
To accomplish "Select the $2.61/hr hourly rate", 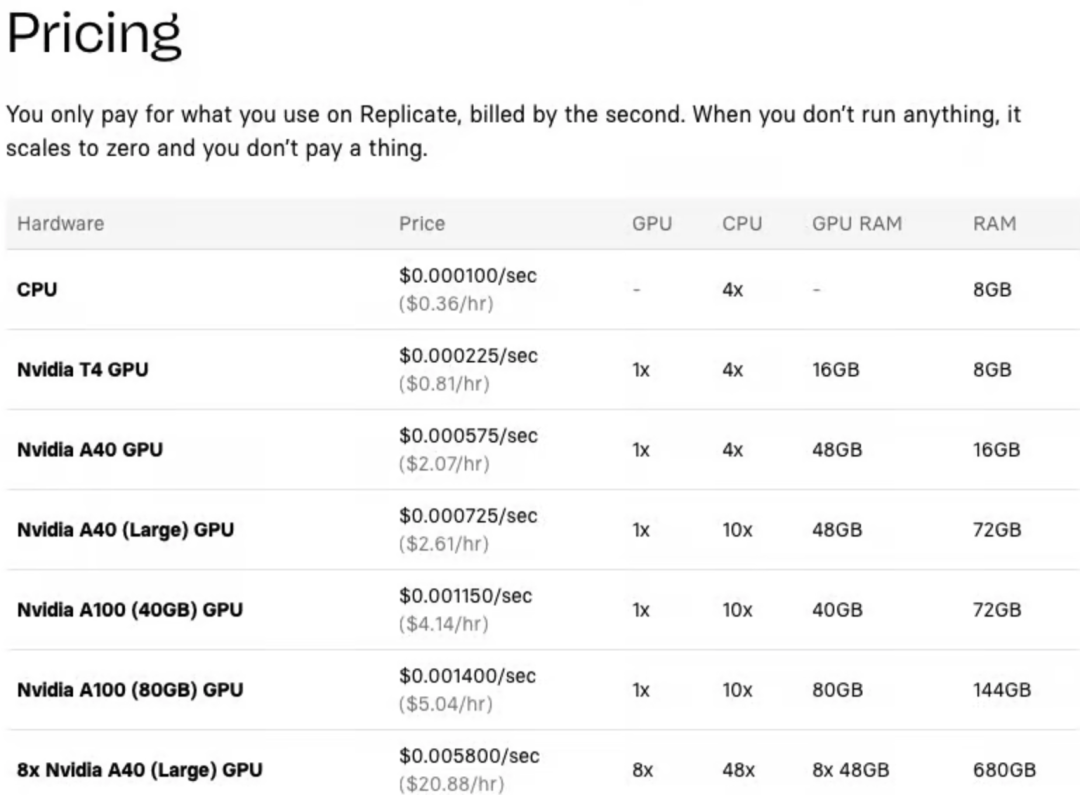I will tap(445, 544).
